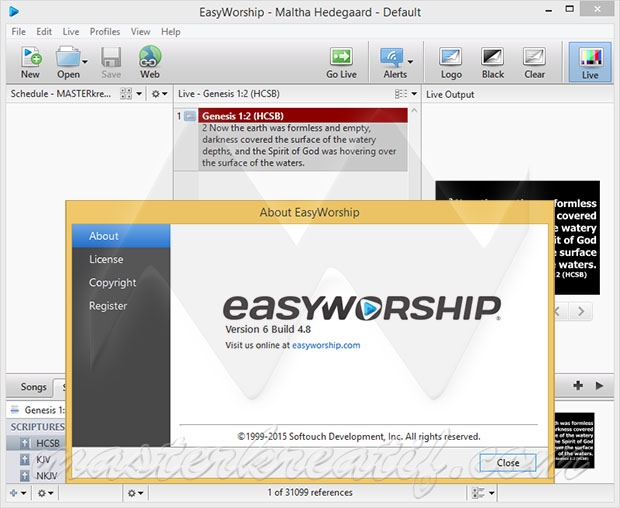
Task: Open the Live menu
Action: pyautogui.click(x=71, y=32)
